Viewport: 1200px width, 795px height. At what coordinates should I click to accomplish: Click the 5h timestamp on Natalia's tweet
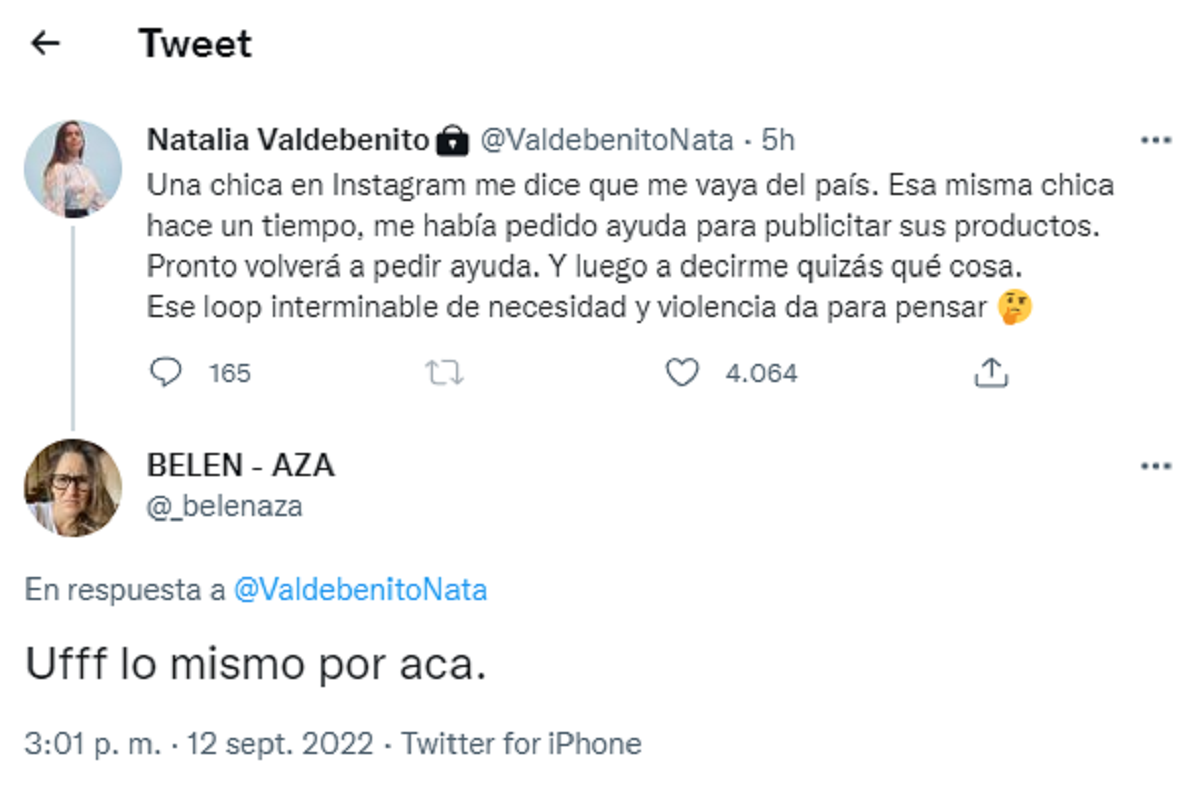pyautogui.click(x=778, y=140)
